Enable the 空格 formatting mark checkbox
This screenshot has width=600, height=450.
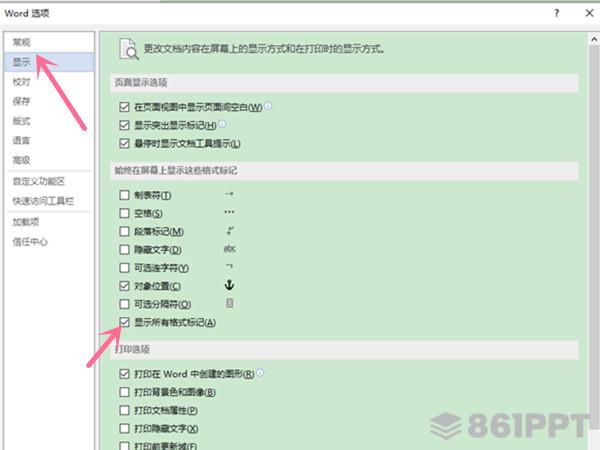click(124, 213)
